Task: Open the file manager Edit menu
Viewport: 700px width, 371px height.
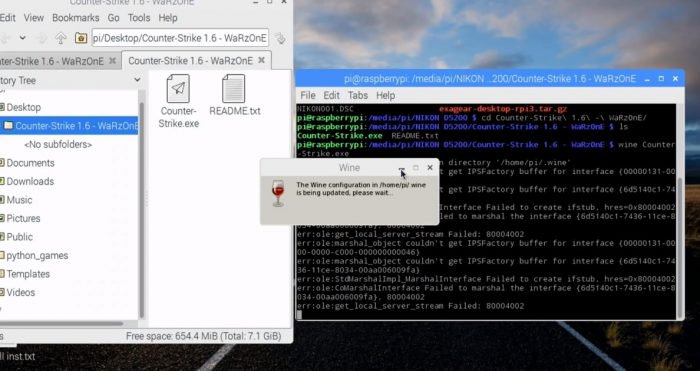Action: (x=8, y=18)
